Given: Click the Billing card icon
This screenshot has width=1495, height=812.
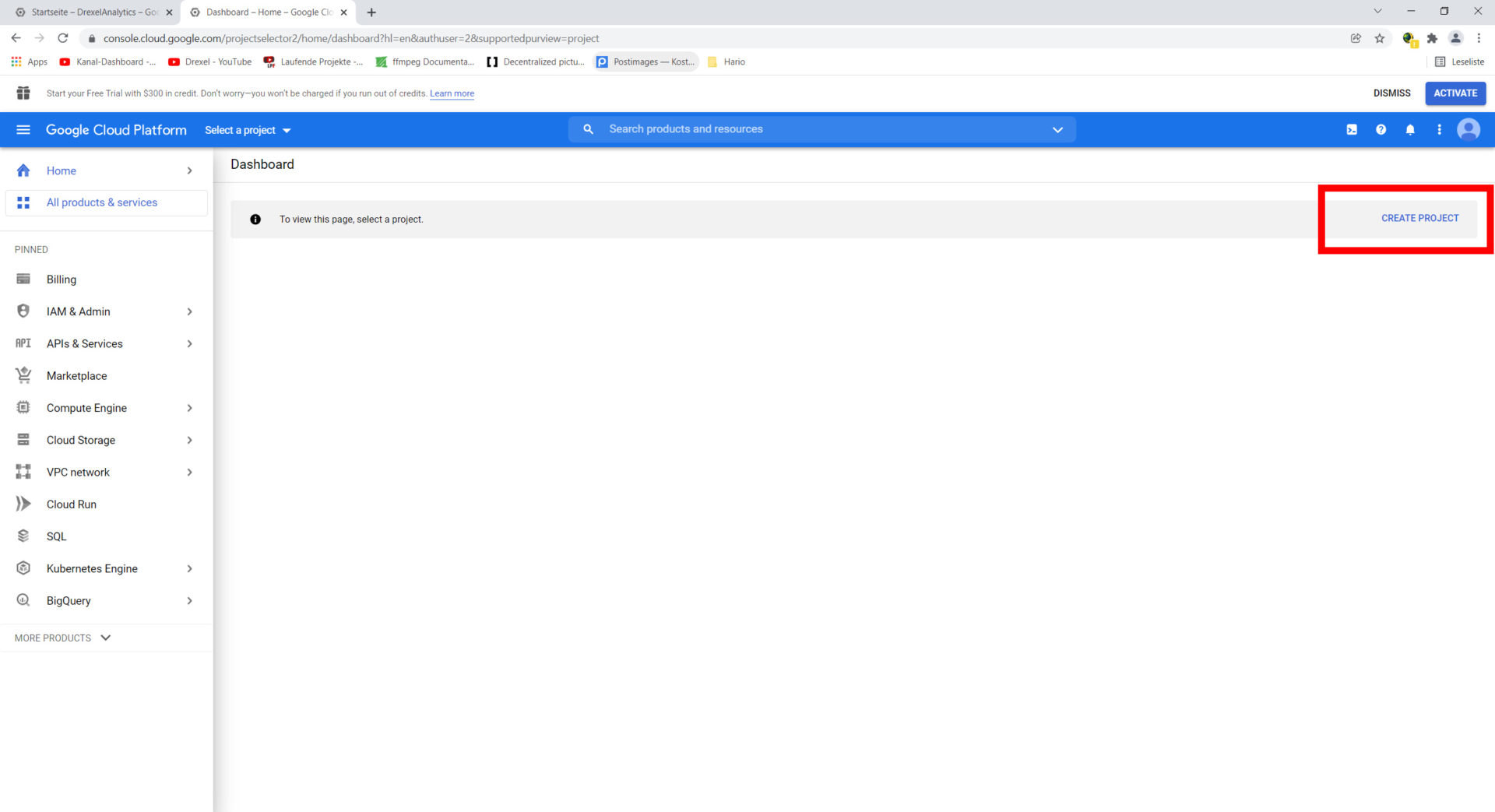Looking at the screenshot, I should coord(23,279).
